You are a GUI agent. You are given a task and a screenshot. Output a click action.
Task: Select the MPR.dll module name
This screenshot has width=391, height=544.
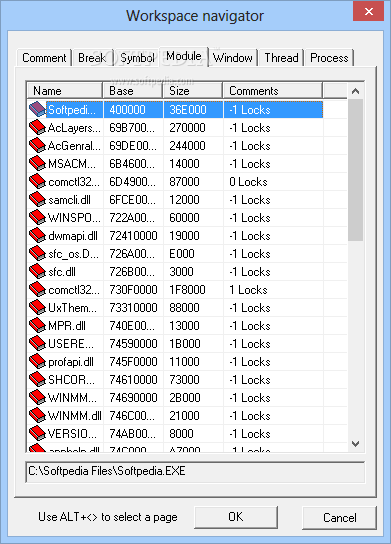(x=67, y=326)
